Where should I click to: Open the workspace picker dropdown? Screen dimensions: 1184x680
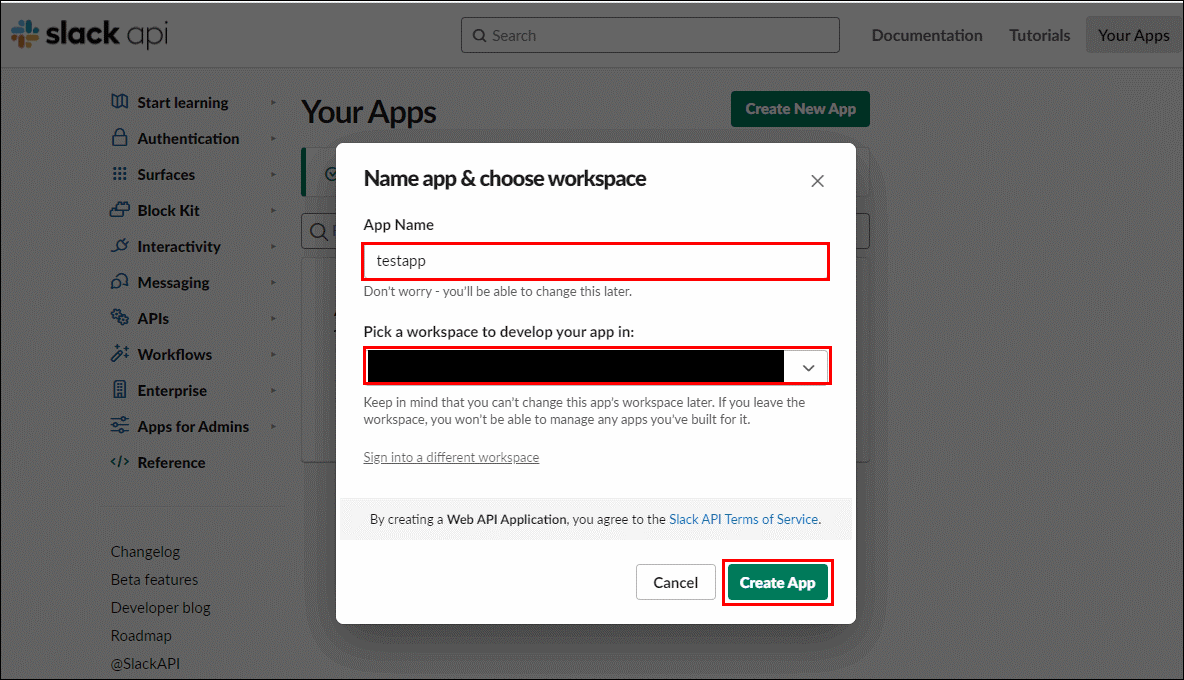pos(597,367)
